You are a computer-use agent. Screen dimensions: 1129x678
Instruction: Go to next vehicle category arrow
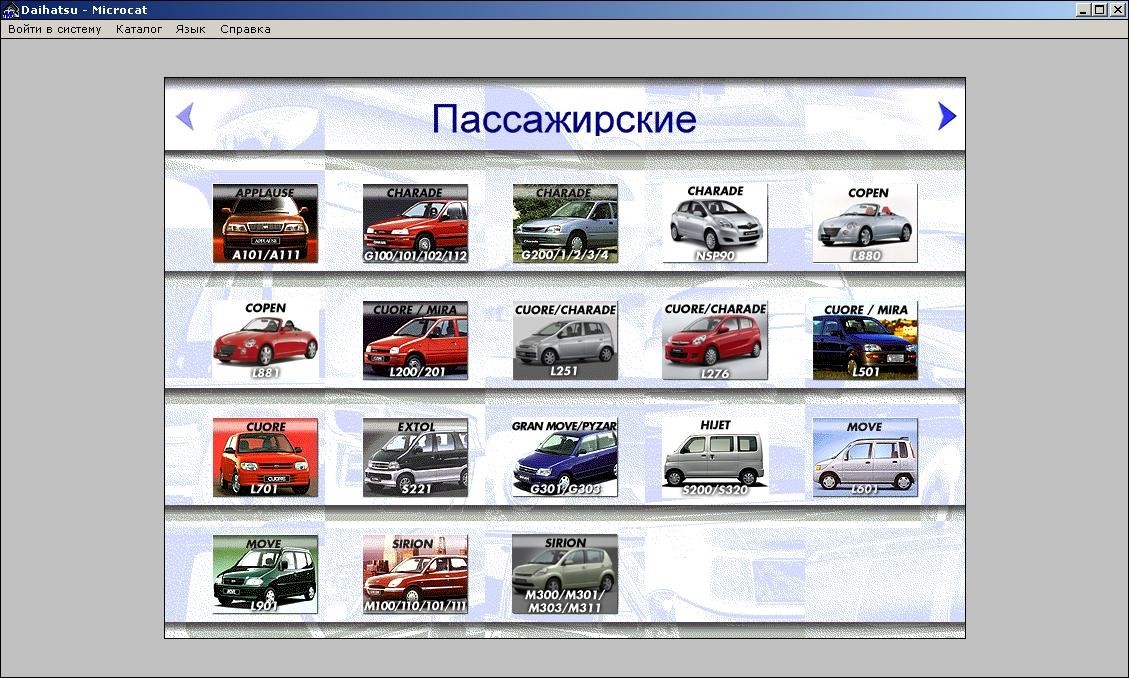(947, 116)
